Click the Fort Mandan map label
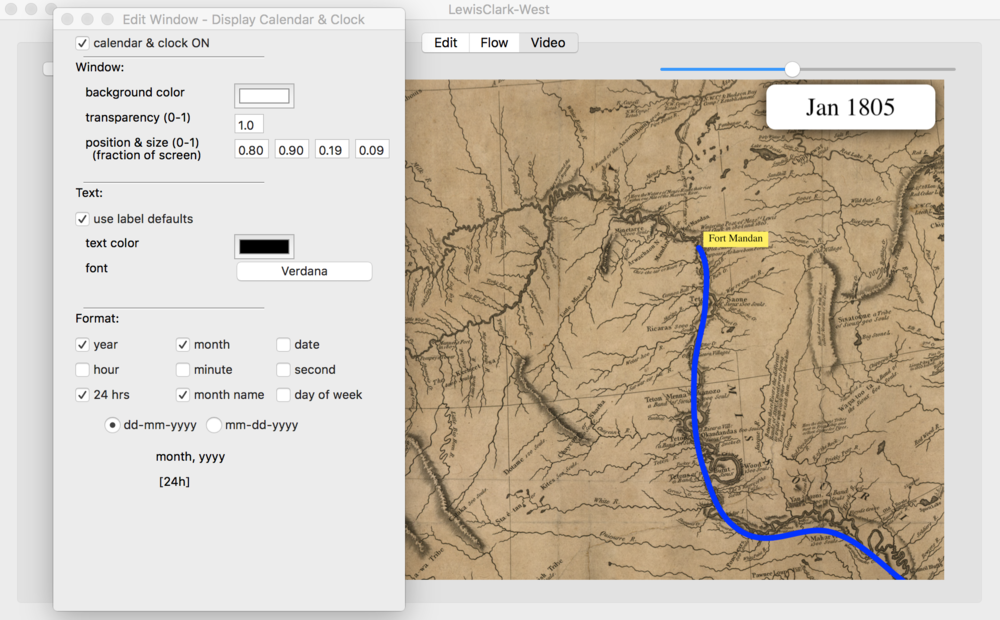Viewport: 1000px width, 620px height. pos(735,239)
